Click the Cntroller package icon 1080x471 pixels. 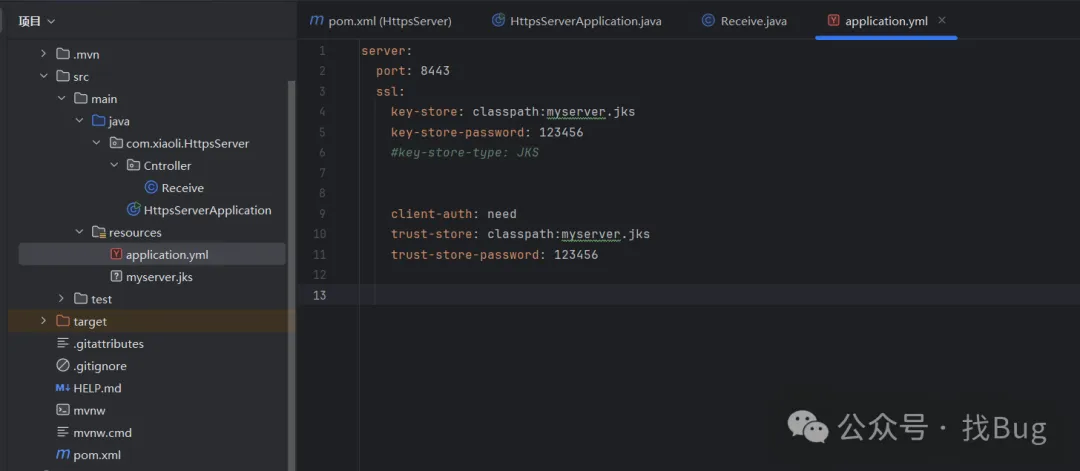[x=134, y=165]
